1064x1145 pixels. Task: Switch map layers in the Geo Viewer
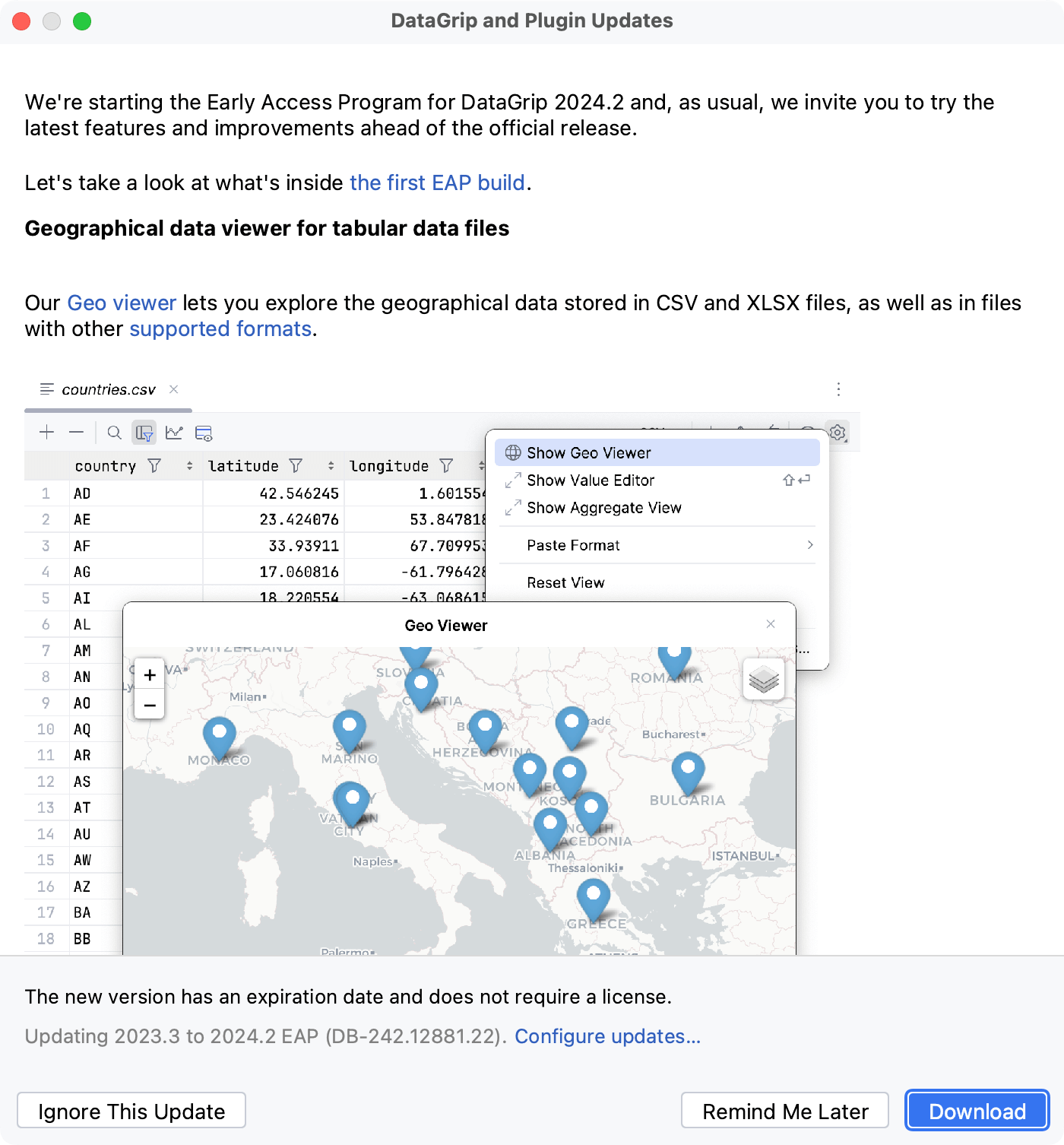click(764, 679)
